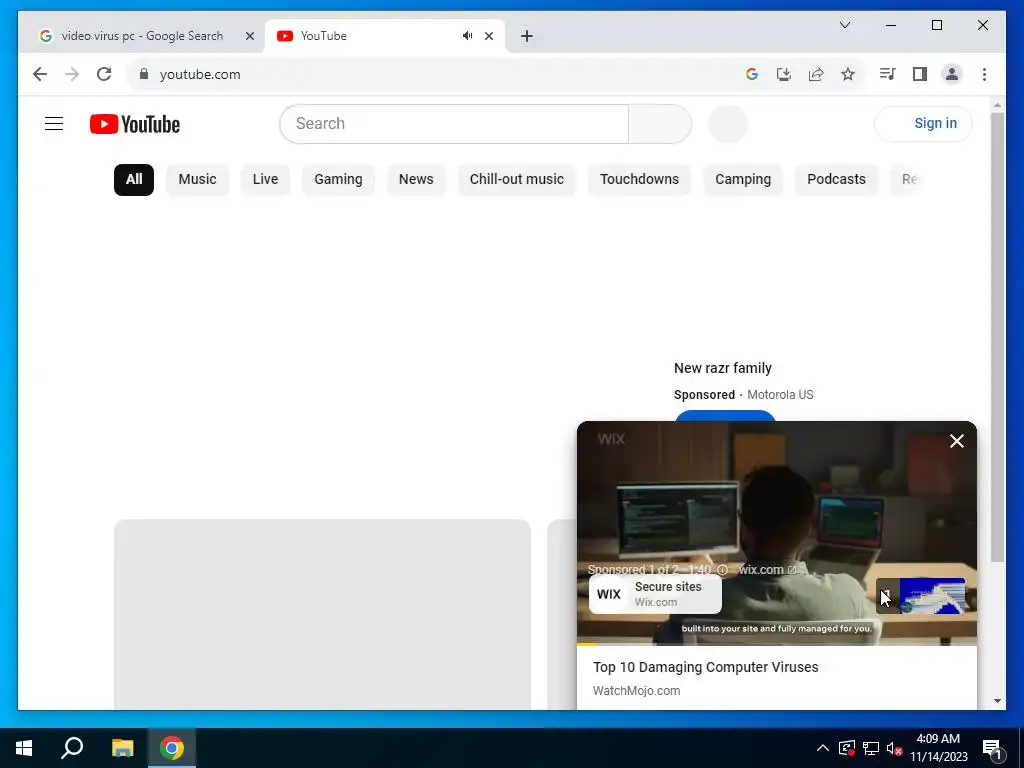This screenshot has width=1024, height=768.
Task: Select the Music filter chip
Action: pyautogui.click(x=197, y=180)
